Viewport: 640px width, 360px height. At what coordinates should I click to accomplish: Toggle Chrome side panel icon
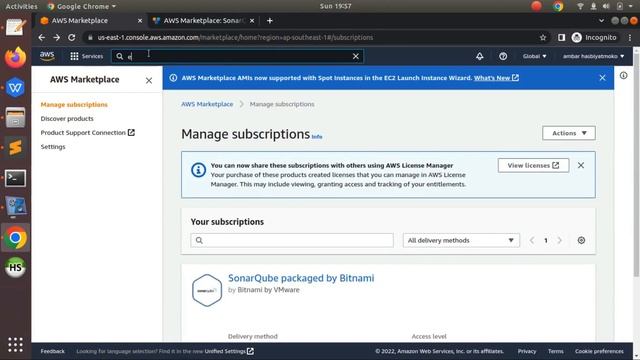[x=562, y=38]
